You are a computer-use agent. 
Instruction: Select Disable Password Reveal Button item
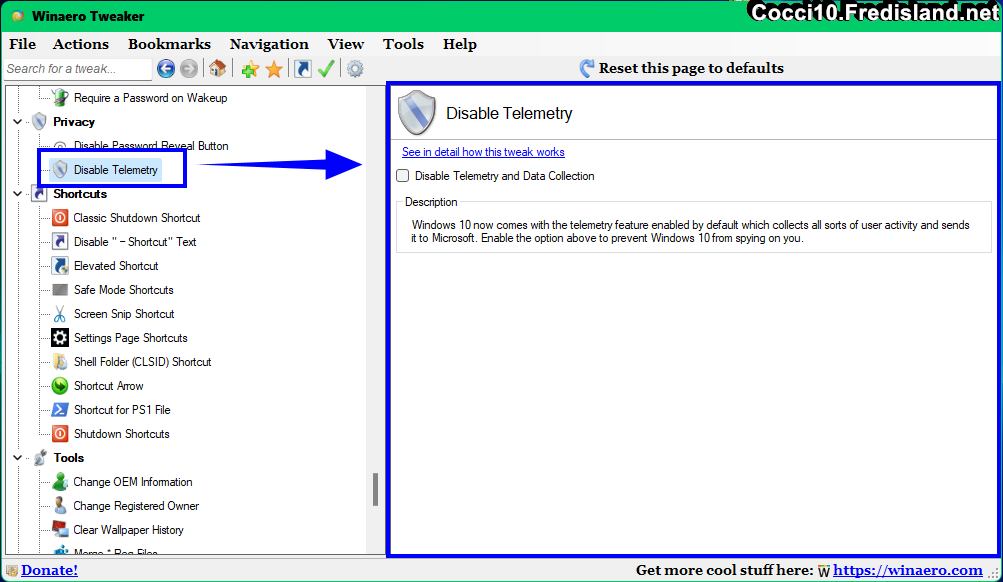click(151, 146)
